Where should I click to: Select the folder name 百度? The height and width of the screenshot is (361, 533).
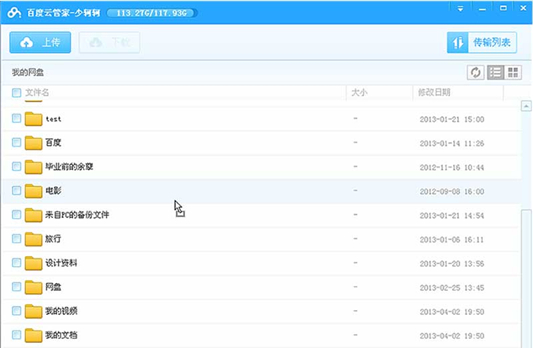click(x=53, y=142)
